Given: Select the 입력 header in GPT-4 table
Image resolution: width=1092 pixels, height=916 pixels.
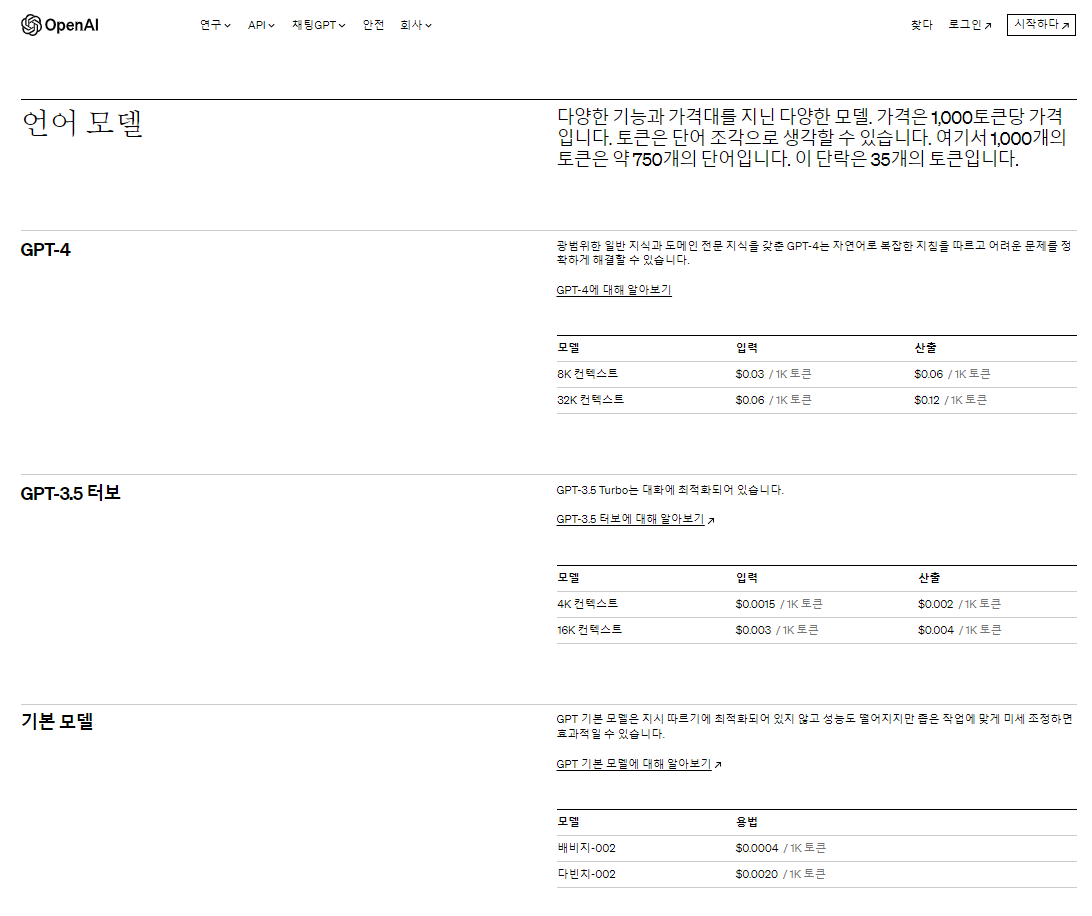Looking at the screenshot, I should pos(747,348).
